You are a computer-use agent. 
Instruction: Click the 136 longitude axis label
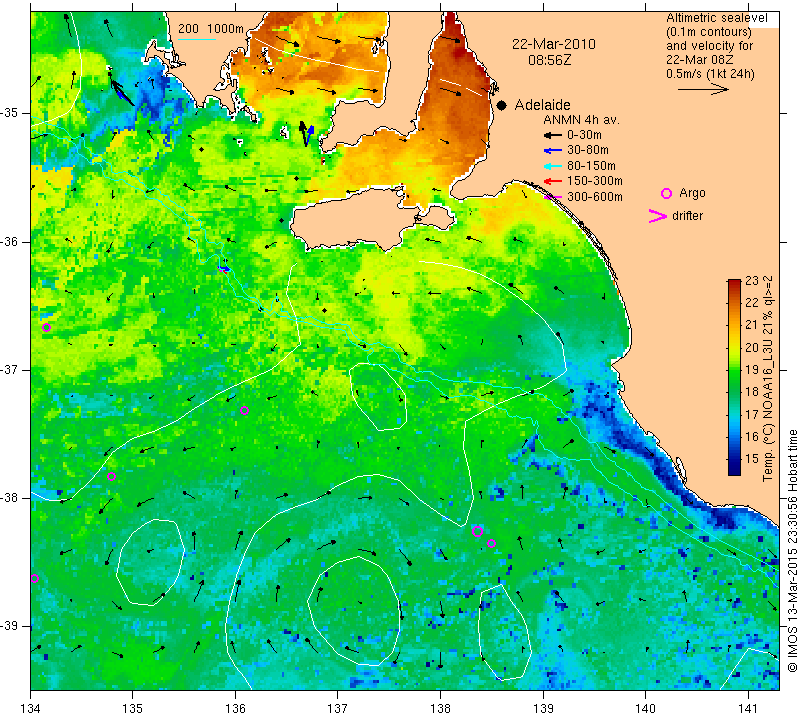235,709
